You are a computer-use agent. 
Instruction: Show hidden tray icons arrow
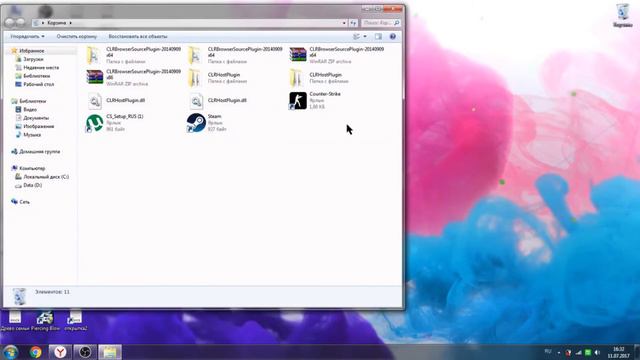click(559, 352)
